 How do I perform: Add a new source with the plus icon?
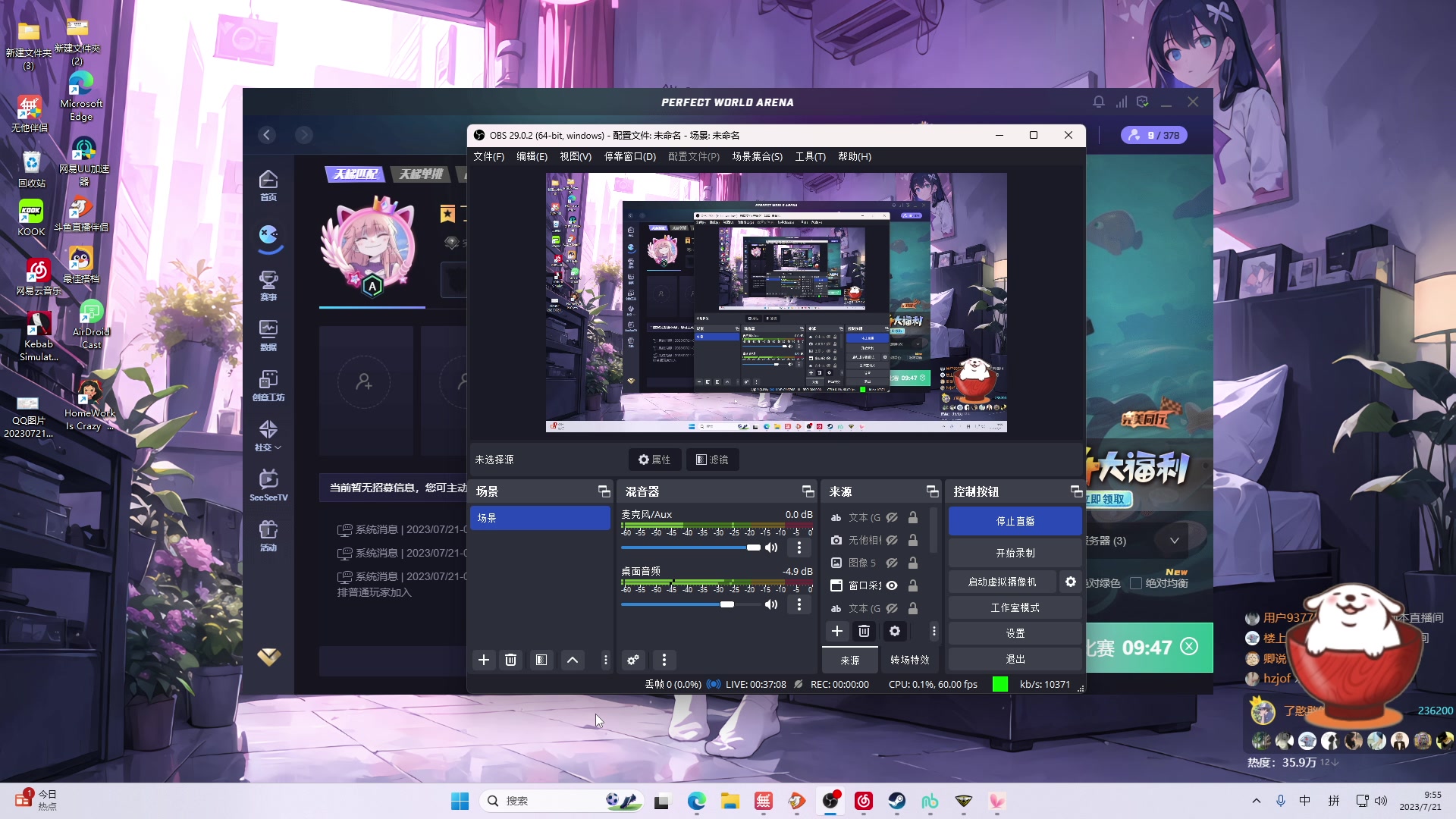tap(837, 631)
